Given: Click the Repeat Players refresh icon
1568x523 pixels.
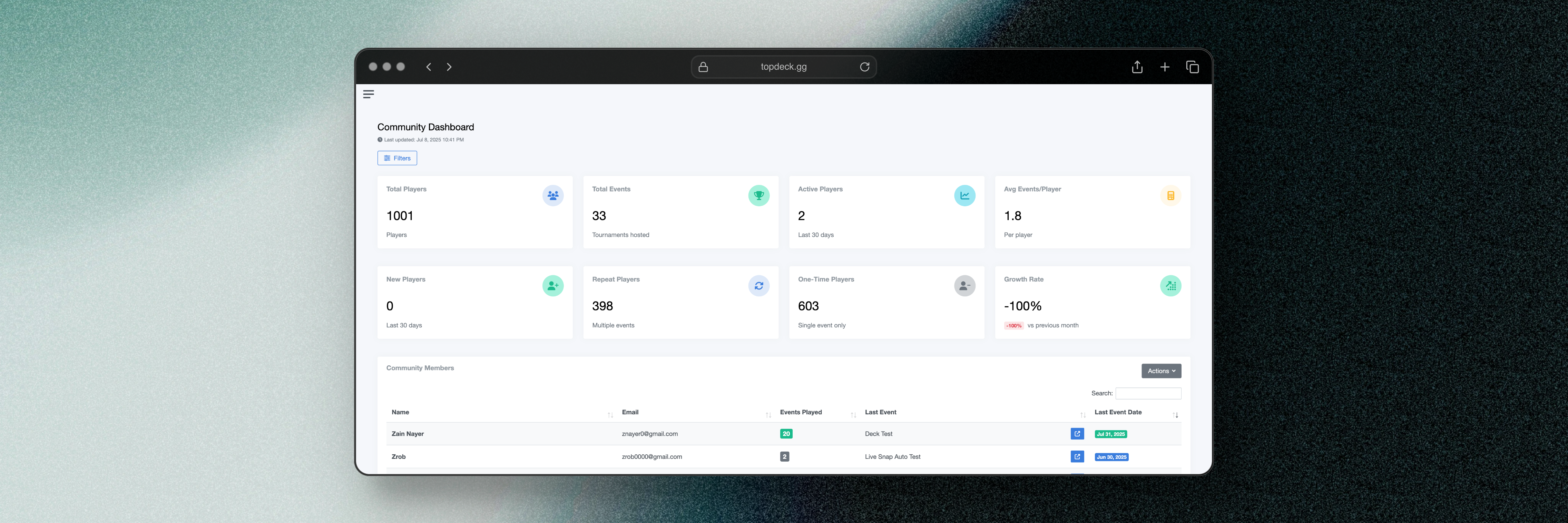Looking at the screenshot, I should click(x=758, y=286).
